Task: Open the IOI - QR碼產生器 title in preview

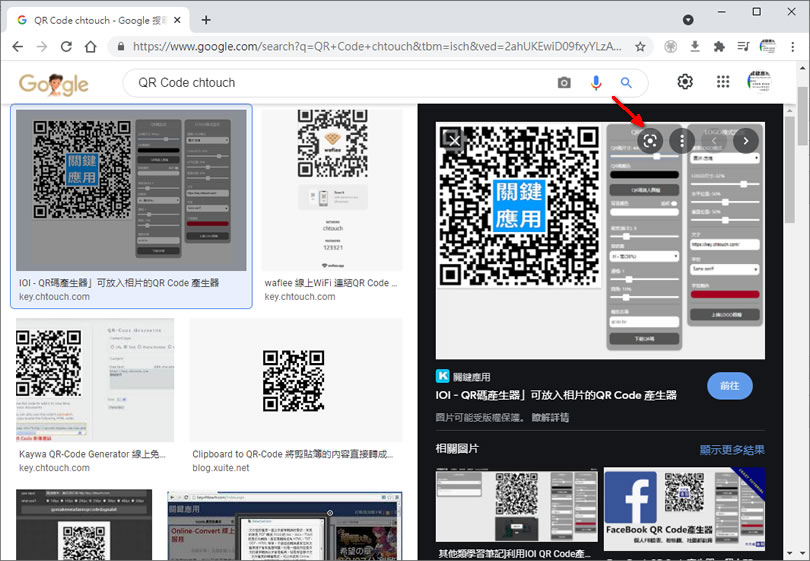Action: click(556, 395)
